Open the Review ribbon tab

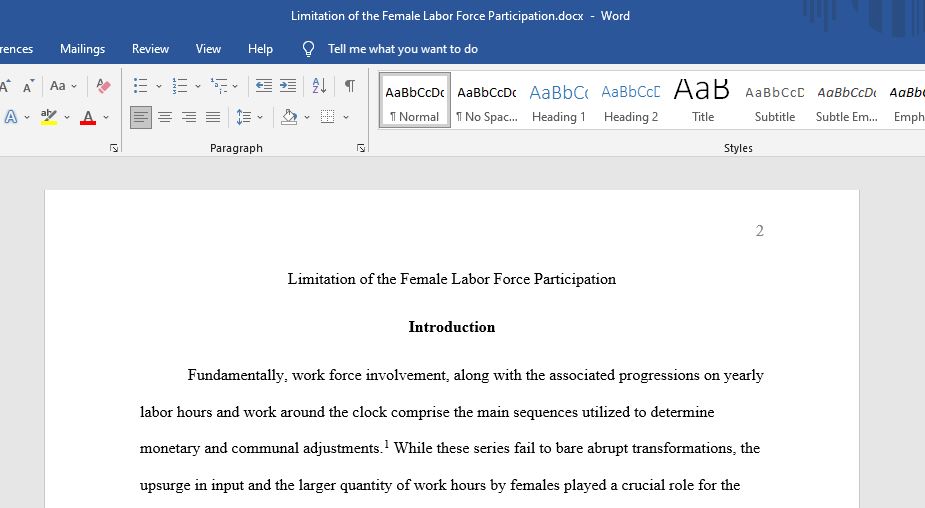click(150, 49)
